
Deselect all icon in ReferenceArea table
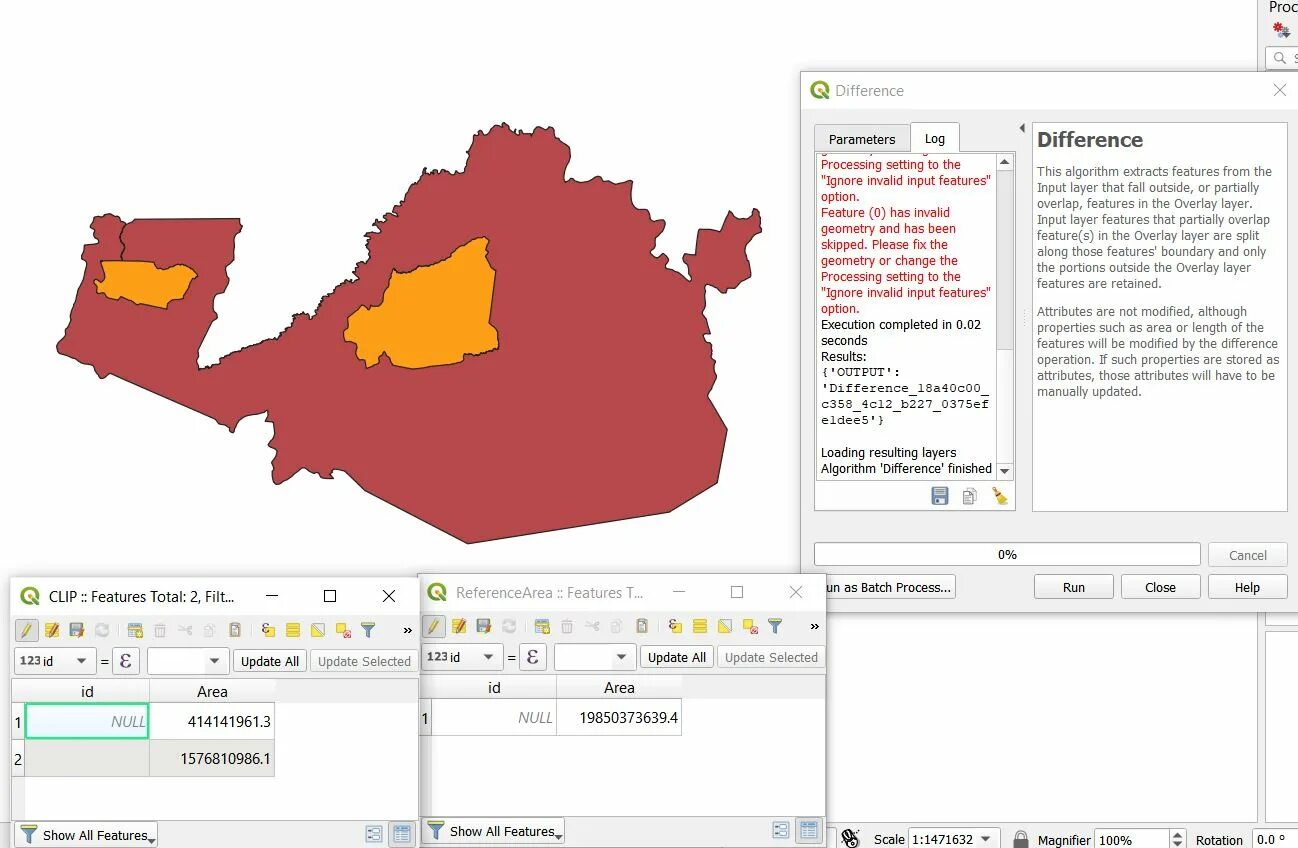[x=750, y=626]
